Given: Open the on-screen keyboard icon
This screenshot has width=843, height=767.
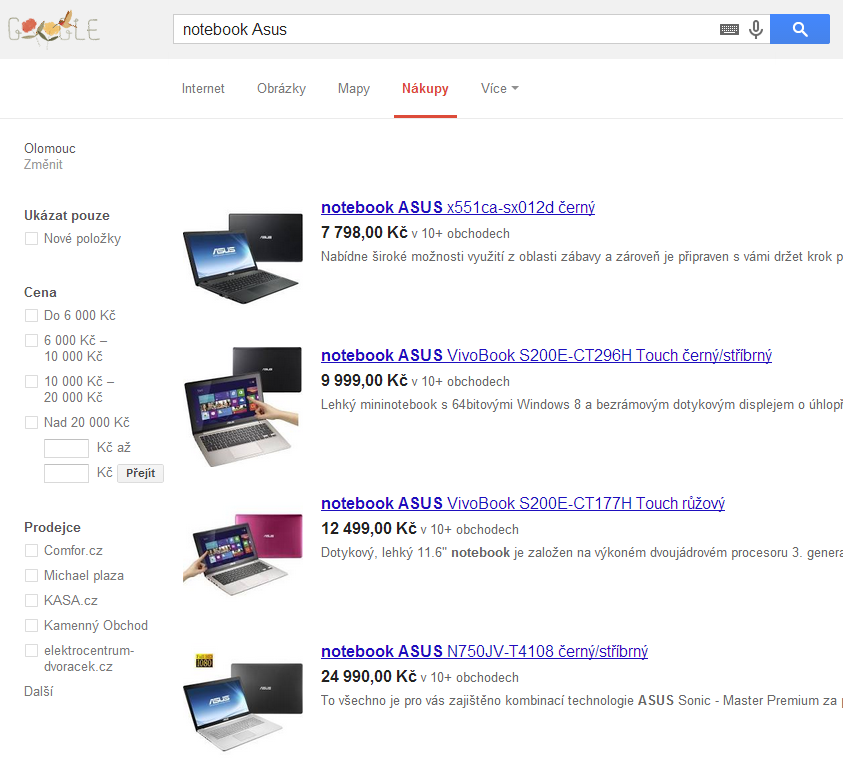Looking at the screenshot, I should pos(729,29).
